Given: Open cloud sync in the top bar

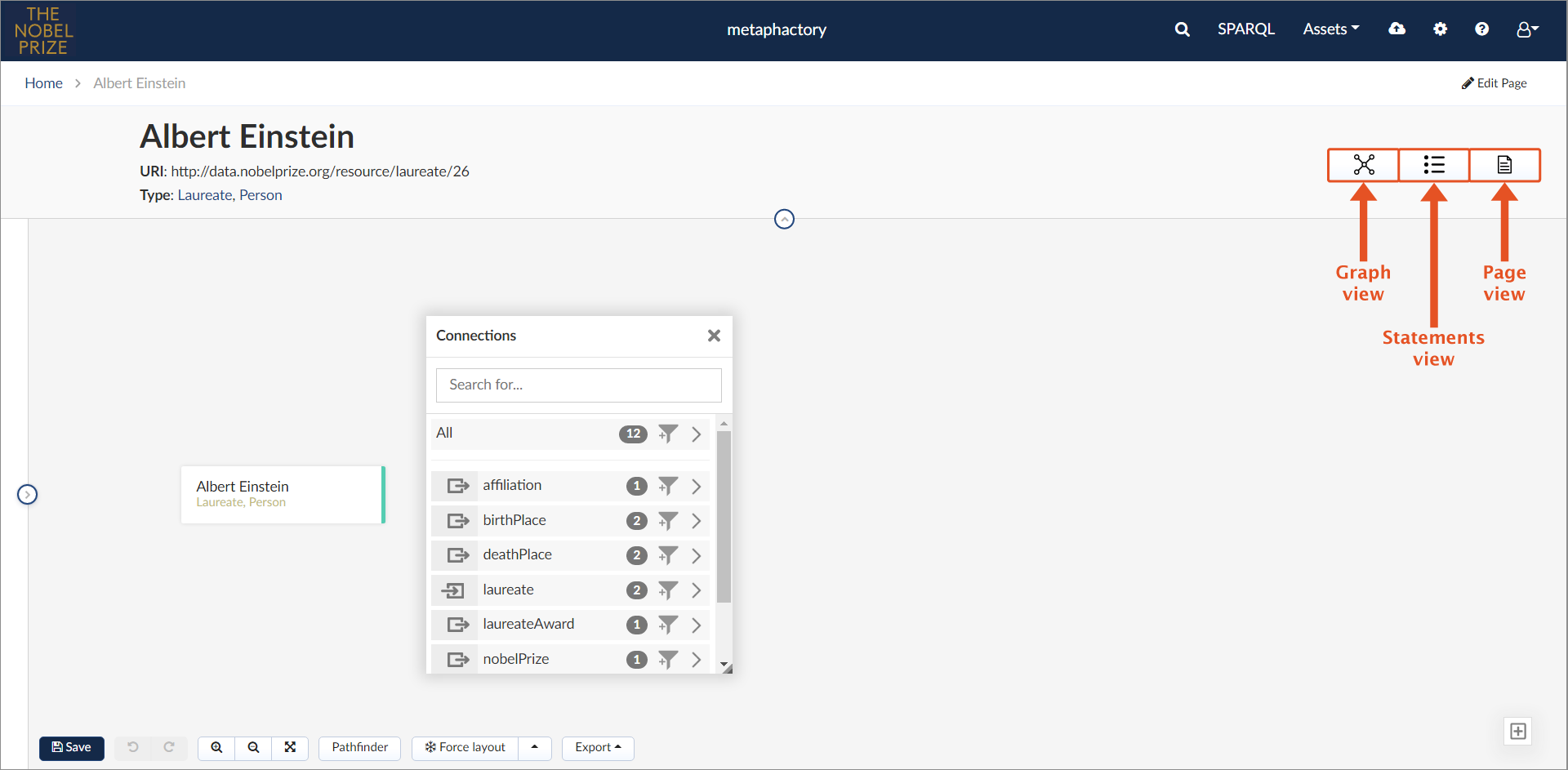Looking at the screenshot, I should click(x=1396, y=29).
